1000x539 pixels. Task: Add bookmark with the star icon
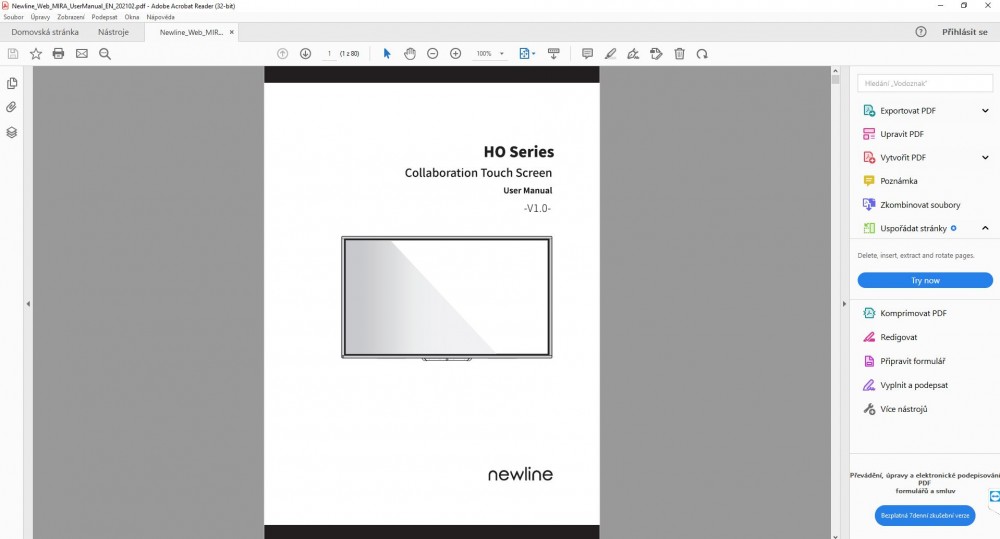tap(36, 53)
